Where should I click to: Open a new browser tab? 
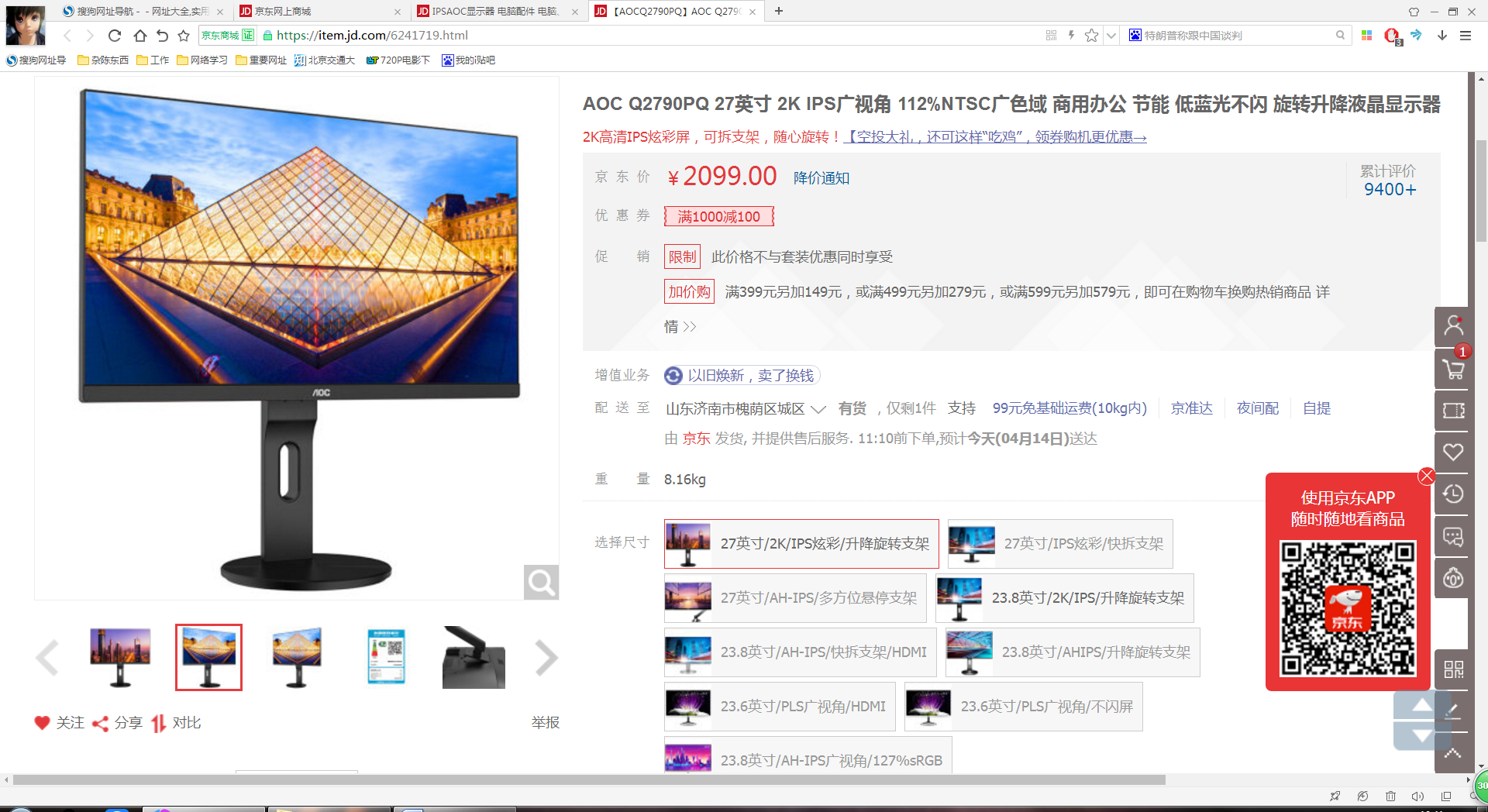pos(779,11)
